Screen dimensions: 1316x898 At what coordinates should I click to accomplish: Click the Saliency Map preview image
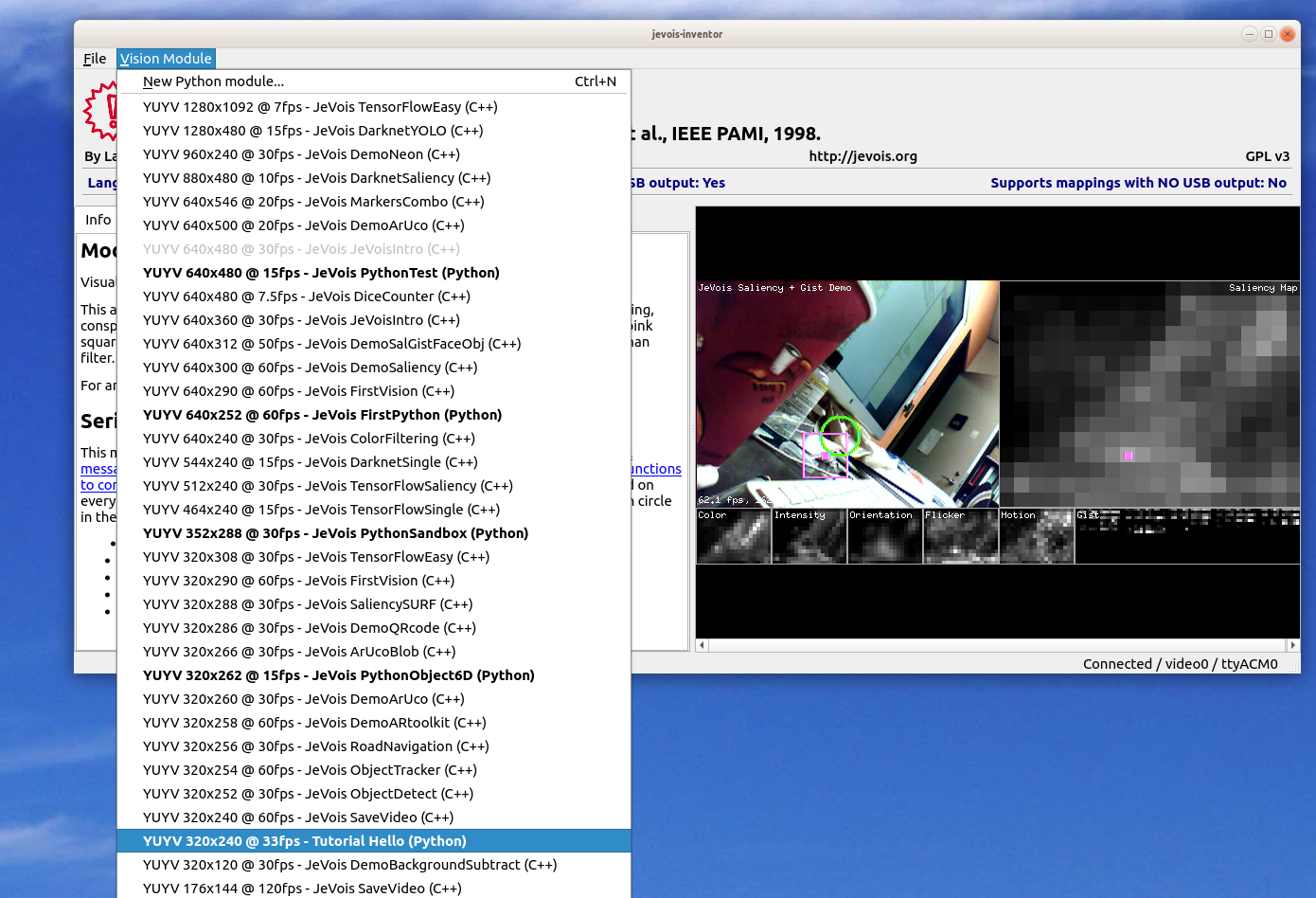pyautogui.click(x=1149, y=393)
